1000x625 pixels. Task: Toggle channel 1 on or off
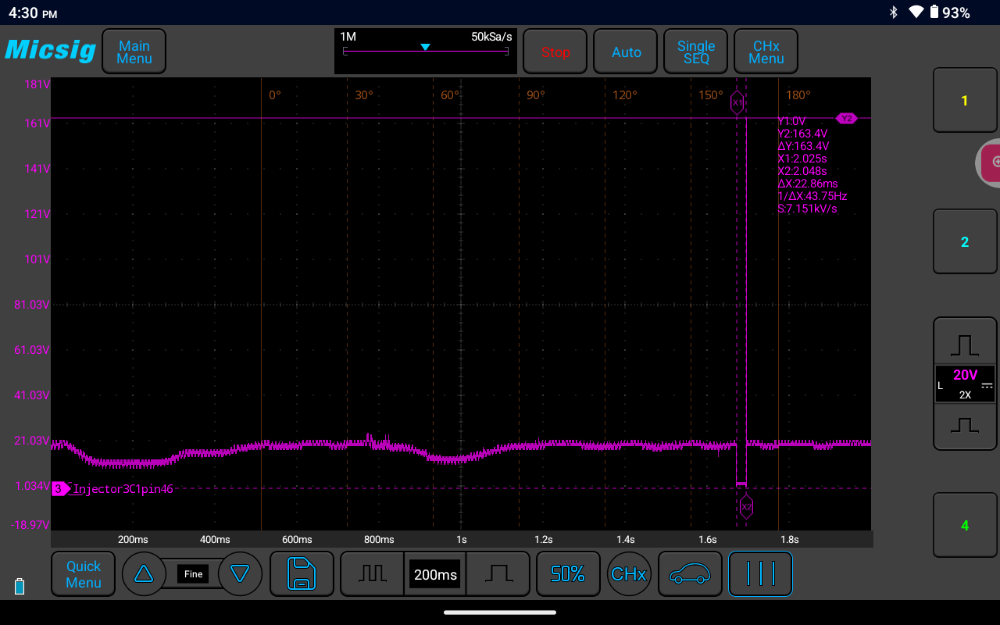(x=964, y=100)
